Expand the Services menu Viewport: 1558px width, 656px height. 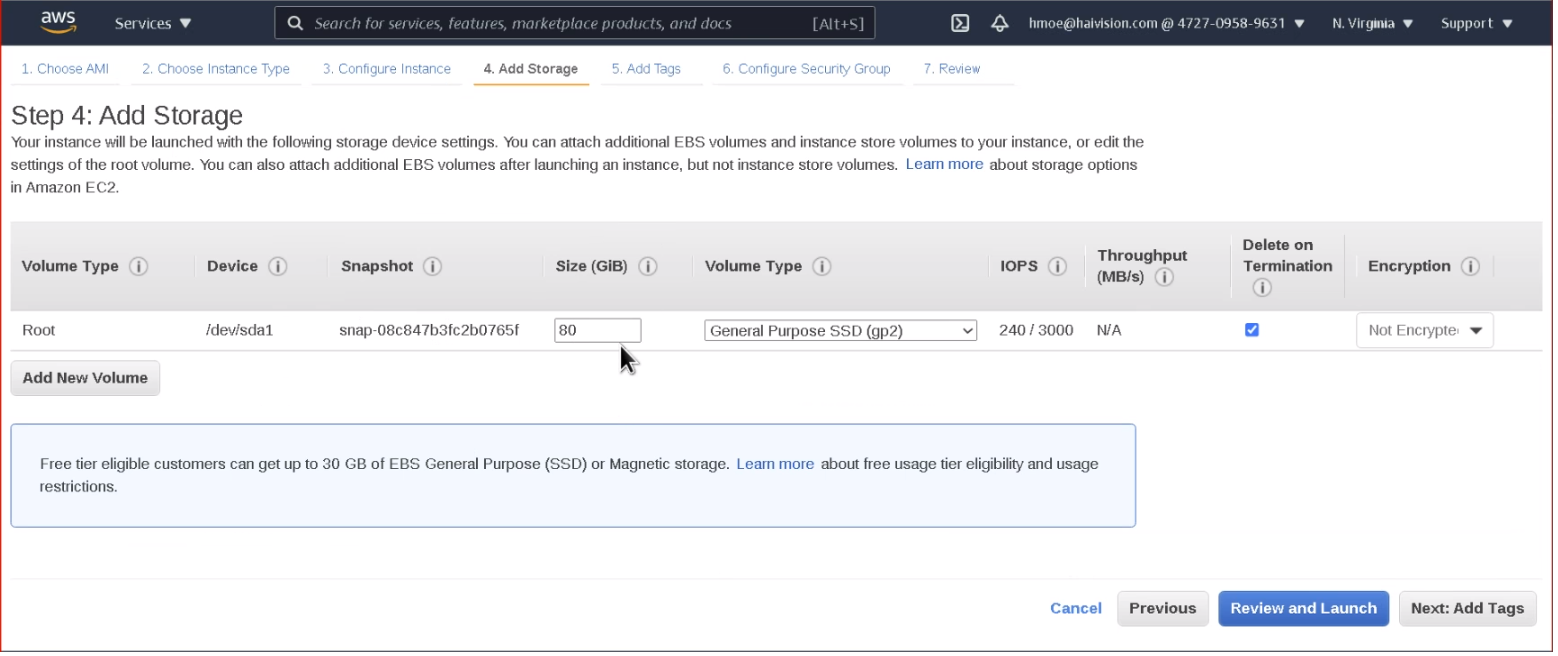coord(153,23)
